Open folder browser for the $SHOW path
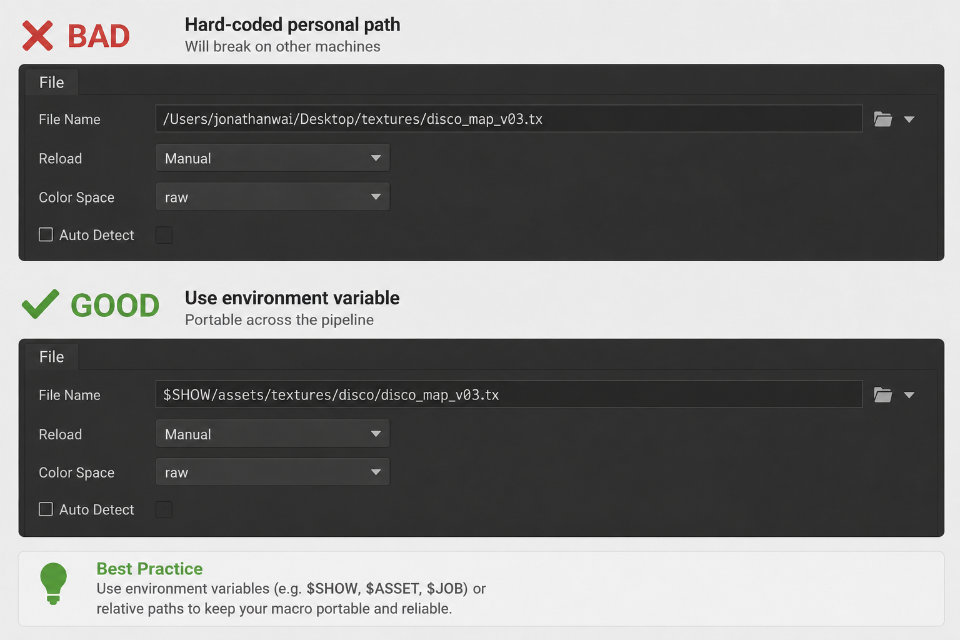The height and width of the screenshot is (640, 960). click(882, 394)
